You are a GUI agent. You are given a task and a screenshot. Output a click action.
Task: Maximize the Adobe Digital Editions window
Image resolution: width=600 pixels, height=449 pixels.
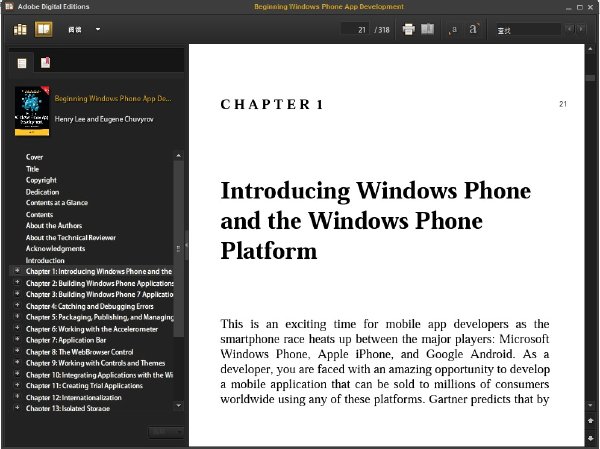(x=580, y=7)
